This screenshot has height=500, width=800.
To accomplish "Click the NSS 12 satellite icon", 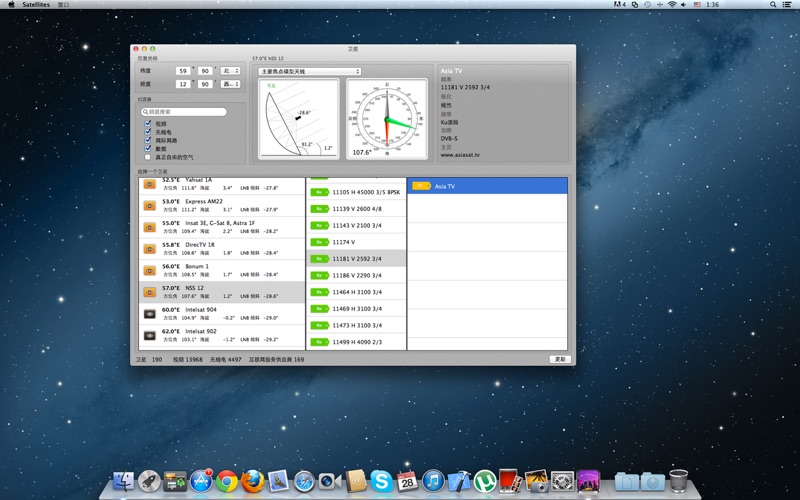I will point(149,292).
